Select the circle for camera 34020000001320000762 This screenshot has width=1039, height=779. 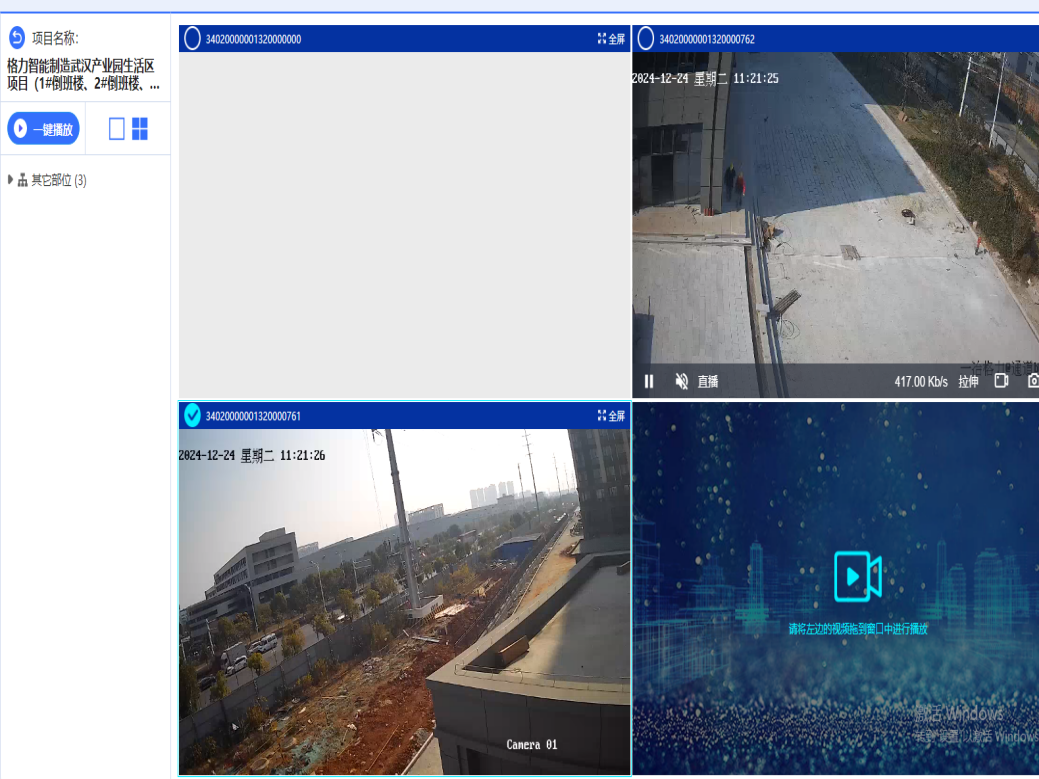pos(645,39)
